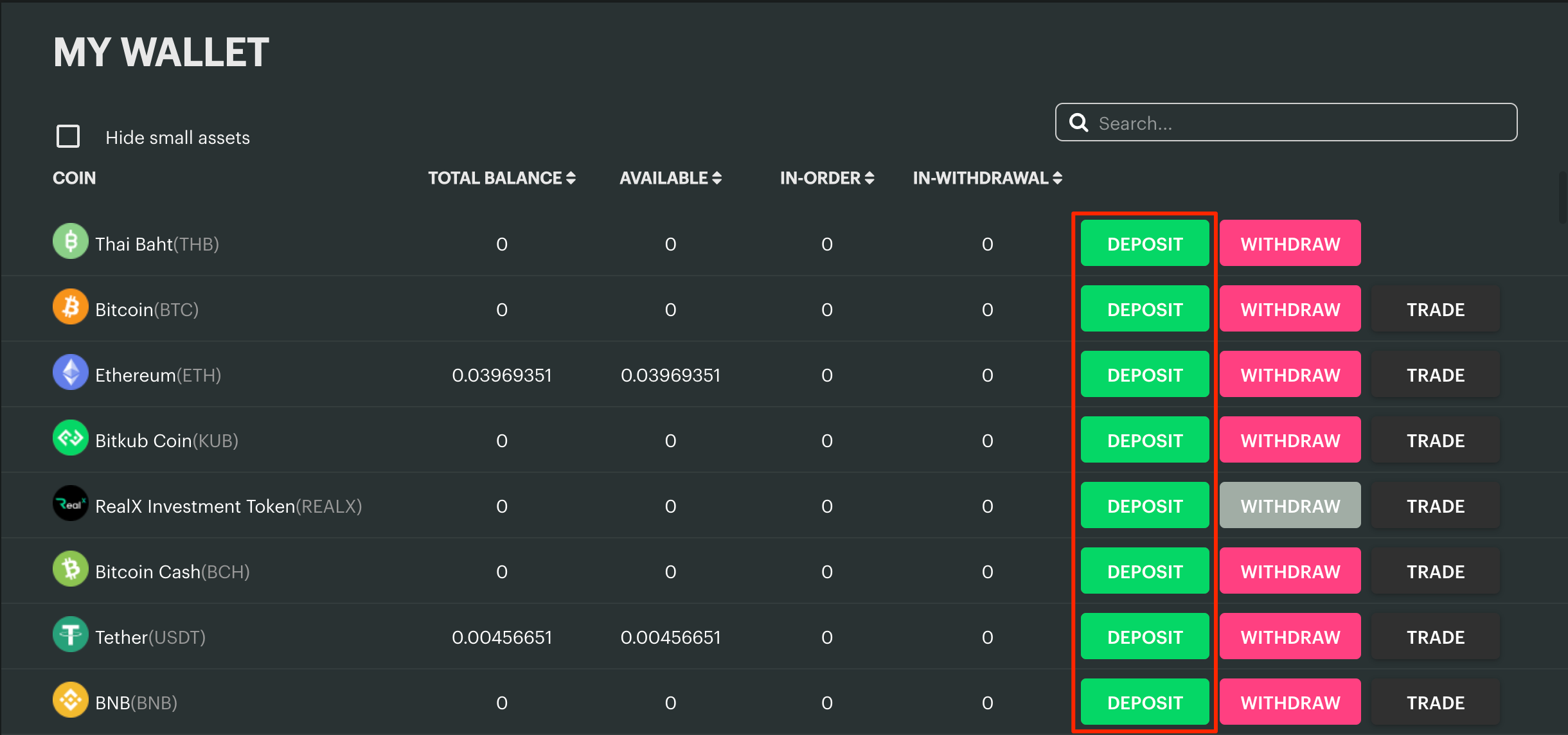This screenshot has width=1568, height=735.
Task: Withdraw Ethereum
Action: click(x=1290, y=375)
